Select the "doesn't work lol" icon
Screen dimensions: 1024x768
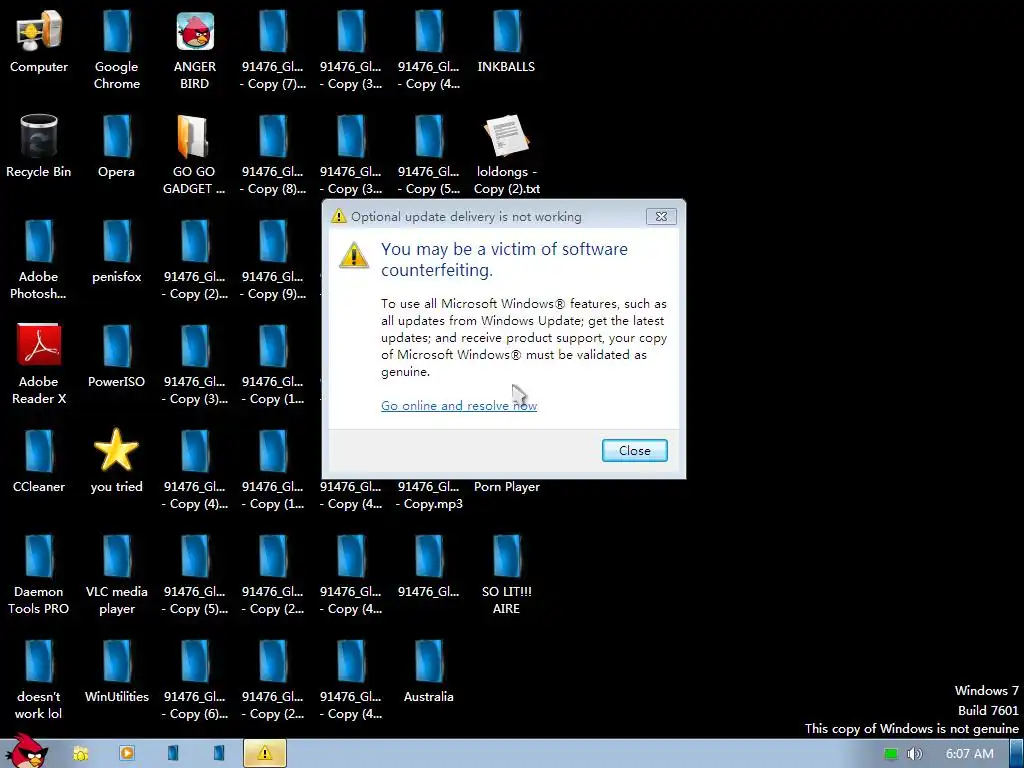(39, 680)
